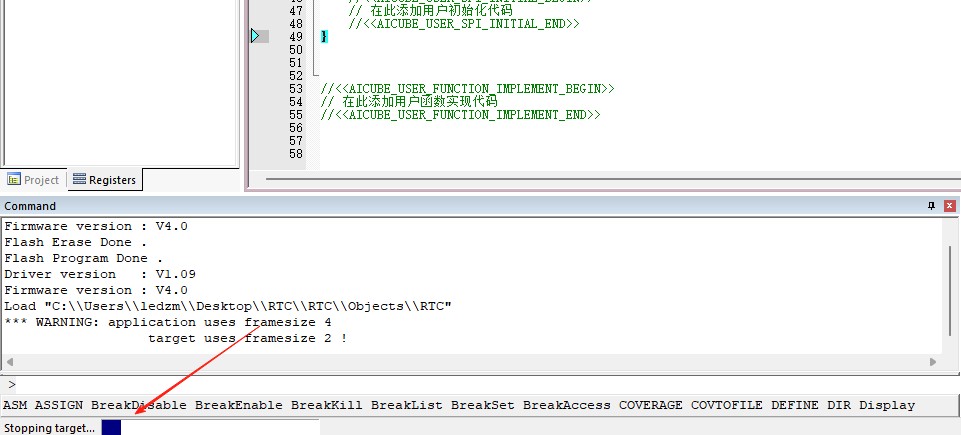Click the current-line arrow marker at line 49
Viewport: 961px width, 435px height.
point(256,37)
